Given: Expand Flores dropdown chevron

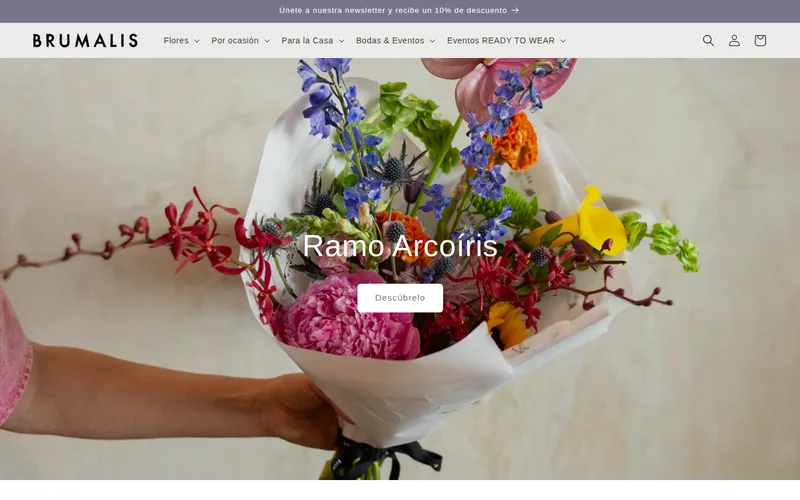Looking at the screenshot, I should point(197,41).
